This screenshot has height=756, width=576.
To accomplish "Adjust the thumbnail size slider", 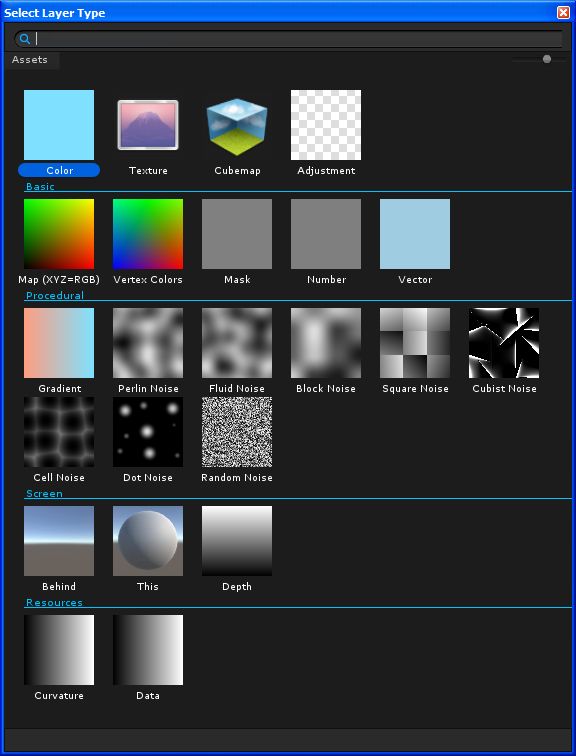I will (x=547, y=59).
